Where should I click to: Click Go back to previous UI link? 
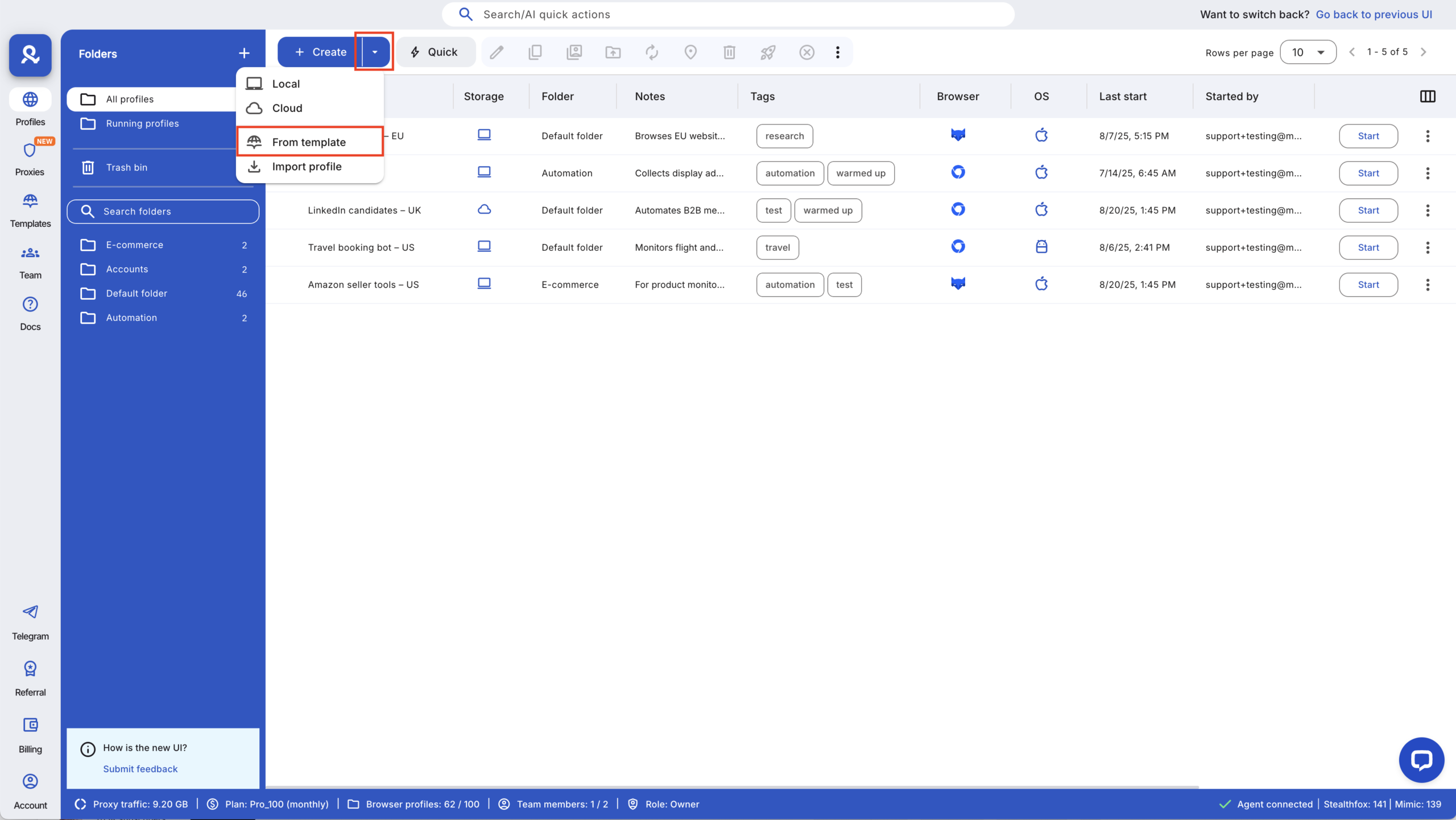(x=1374, y=14)
